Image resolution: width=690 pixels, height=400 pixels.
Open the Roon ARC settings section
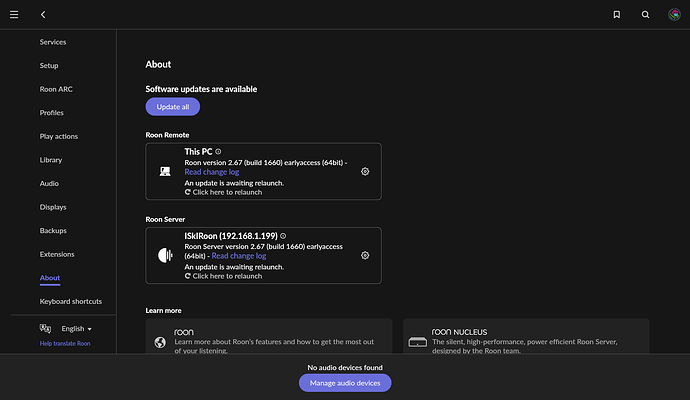[56, 89]
